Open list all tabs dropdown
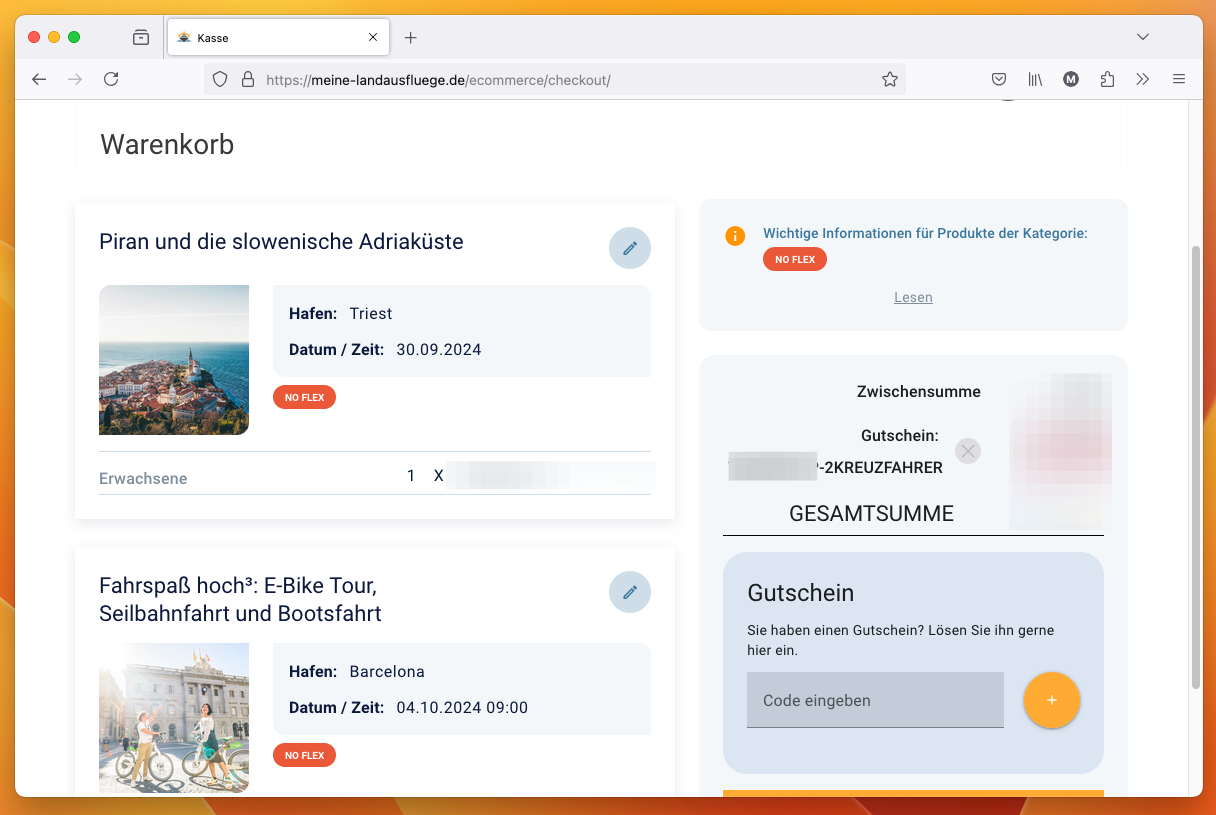1216x815 pixels. tap(1143, 37)
